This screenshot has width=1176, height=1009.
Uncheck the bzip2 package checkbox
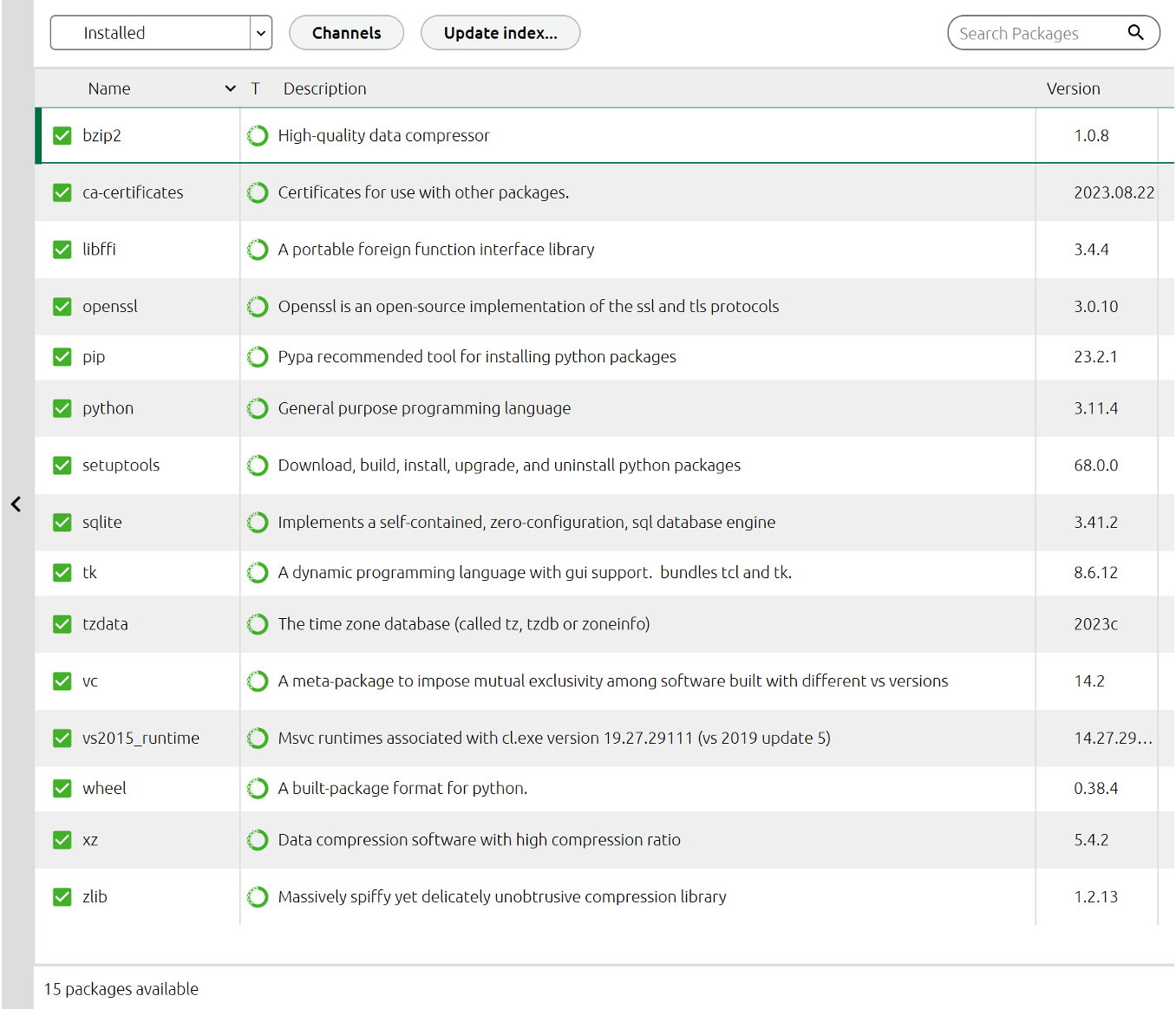point(62,135)
